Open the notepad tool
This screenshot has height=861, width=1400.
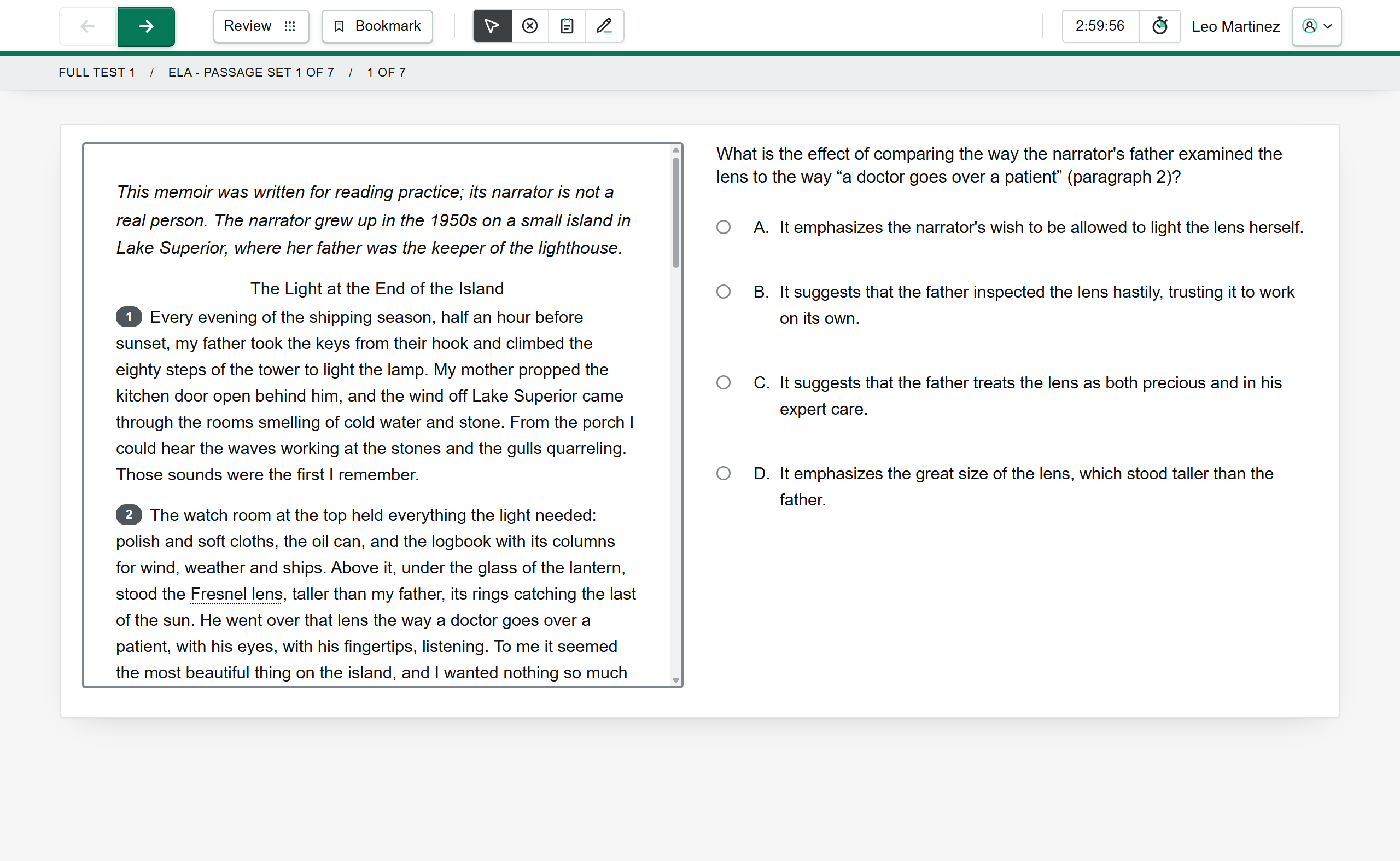point(567,26)
